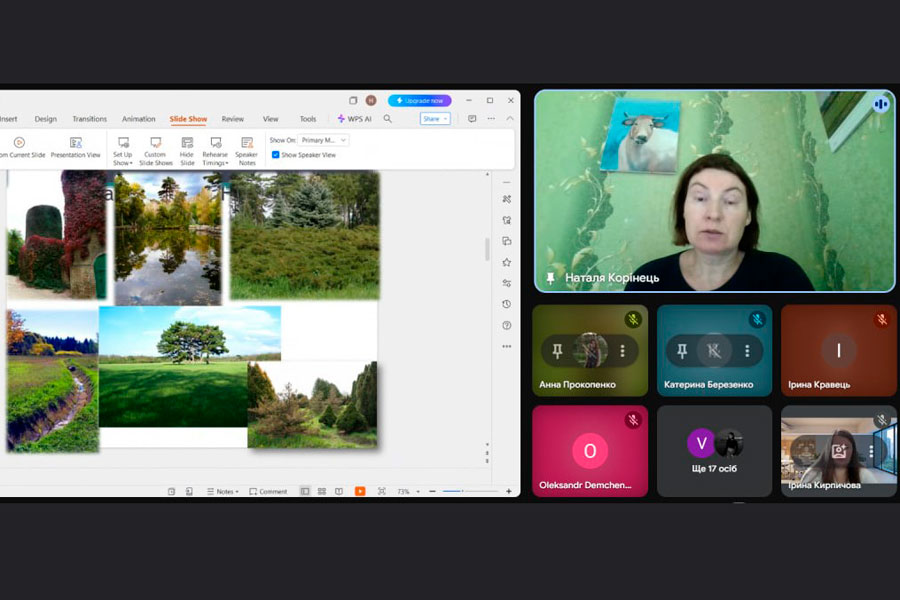Collapse the ribbon with the chevron
The width and height of the screenshot is (900, 600).
tap(510, 119)
